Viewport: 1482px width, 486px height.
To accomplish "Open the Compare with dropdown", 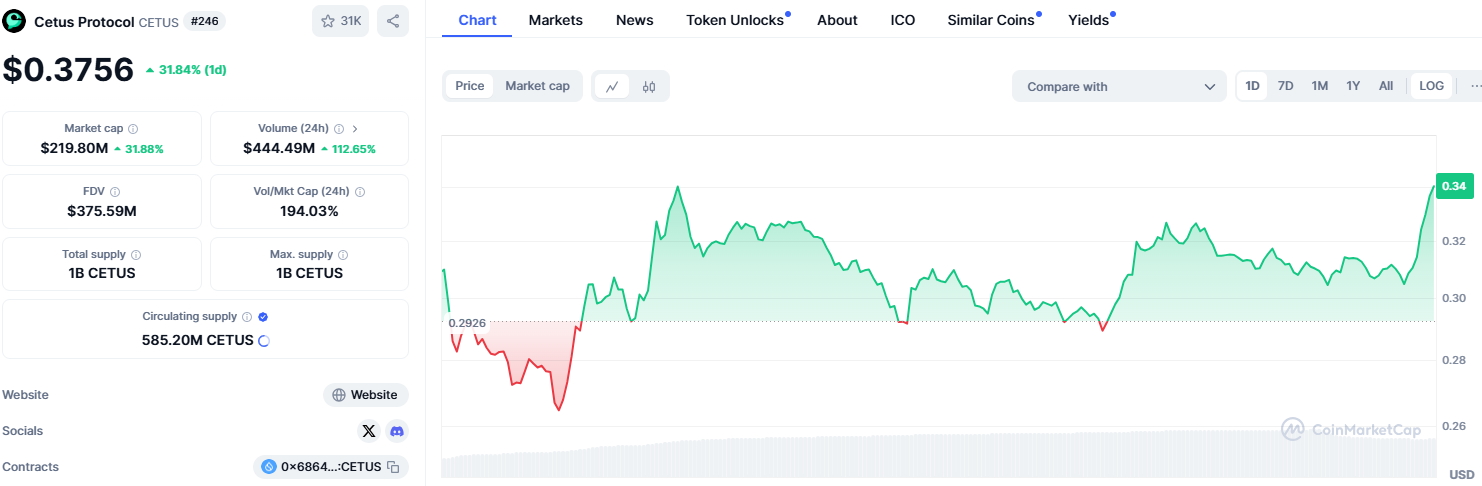I will [1119, 87].
